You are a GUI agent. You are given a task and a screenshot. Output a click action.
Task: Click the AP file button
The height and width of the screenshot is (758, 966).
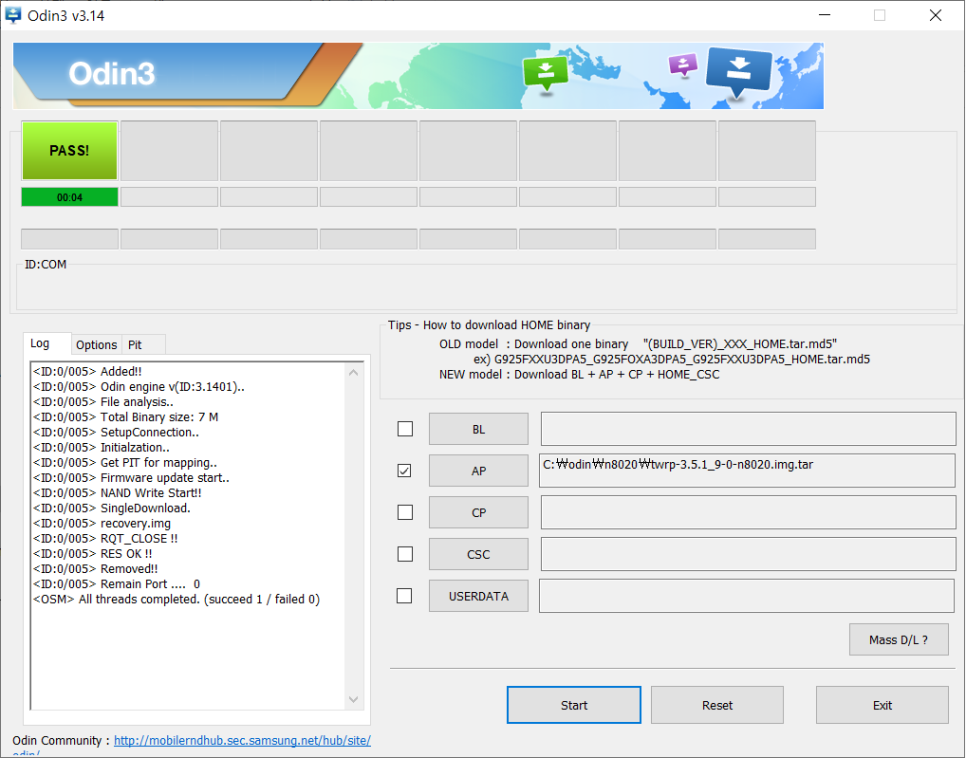pos(479,471)
